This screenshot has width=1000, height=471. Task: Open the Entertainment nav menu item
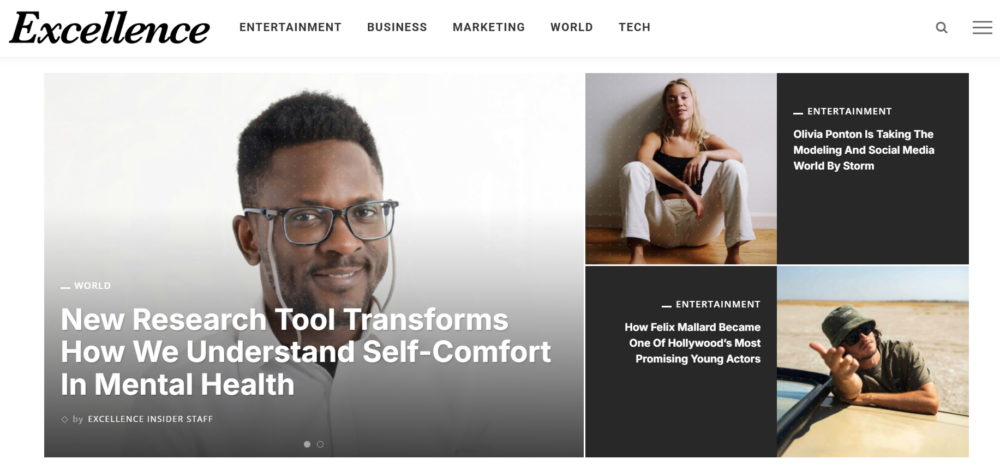[x=290, y=27]
